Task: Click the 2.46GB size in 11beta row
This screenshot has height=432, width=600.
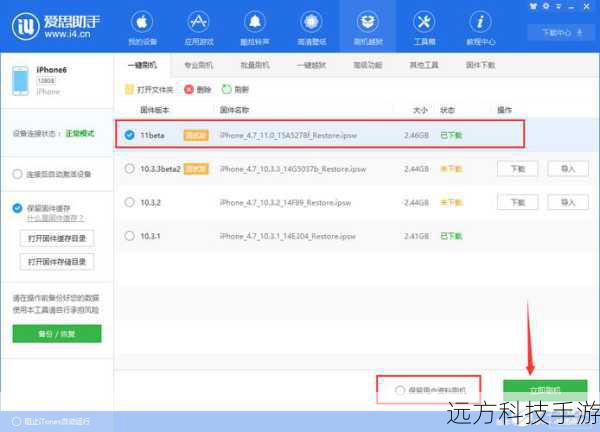Action: tap(416, 135)
